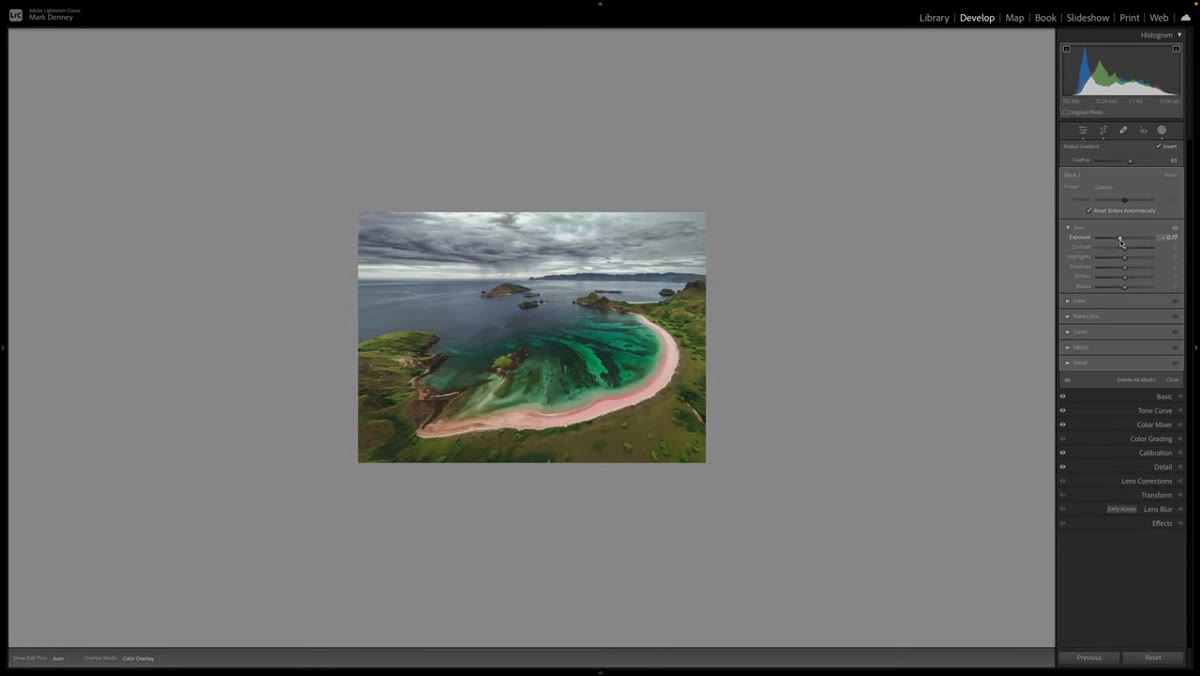Toggle all masks eye beside Delete All Masks
The image size is (1200, 676).
tap(1067, 380)
